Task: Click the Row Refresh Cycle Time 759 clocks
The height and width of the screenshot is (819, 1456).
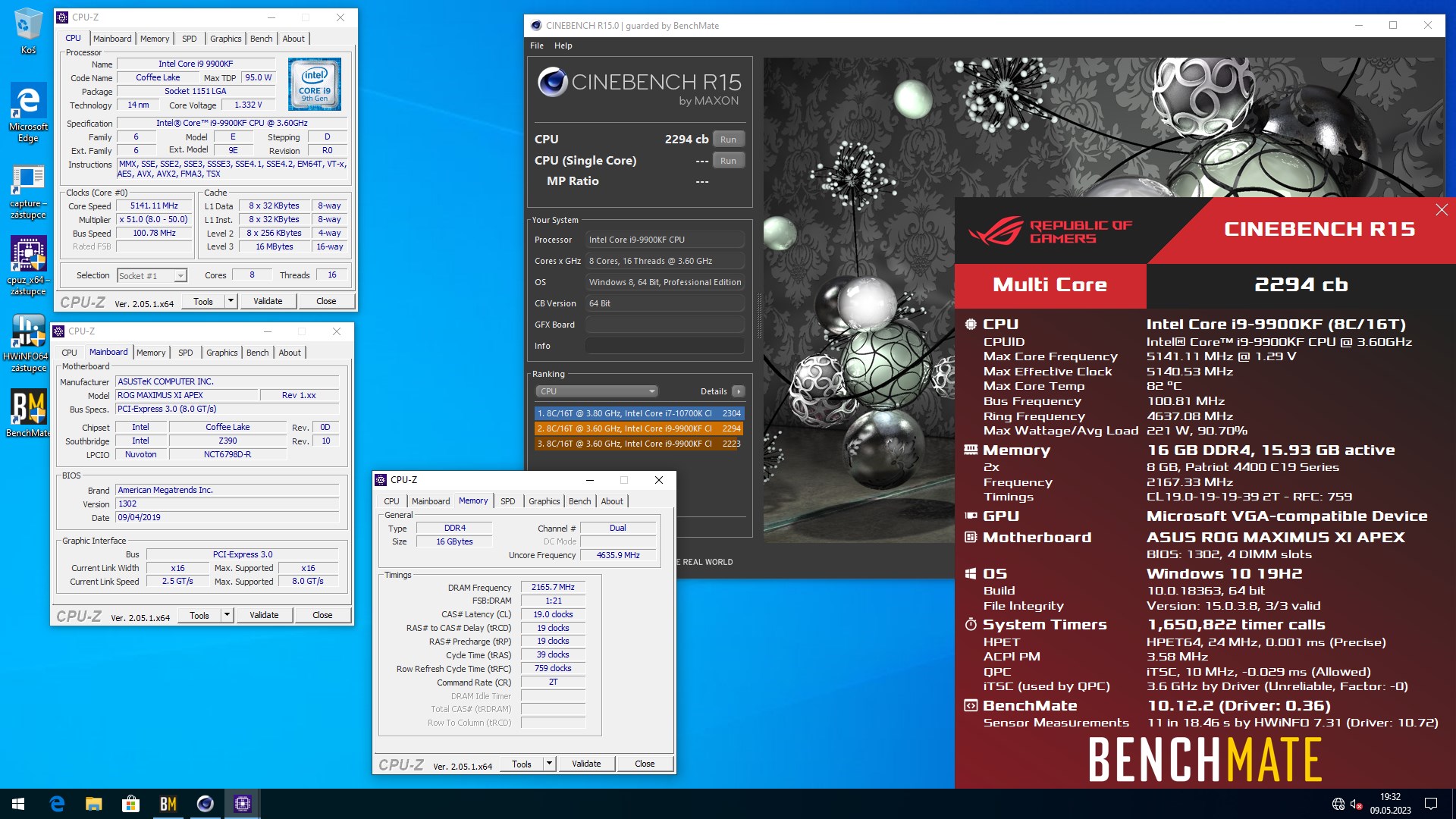Action: [x=553, y=668]
